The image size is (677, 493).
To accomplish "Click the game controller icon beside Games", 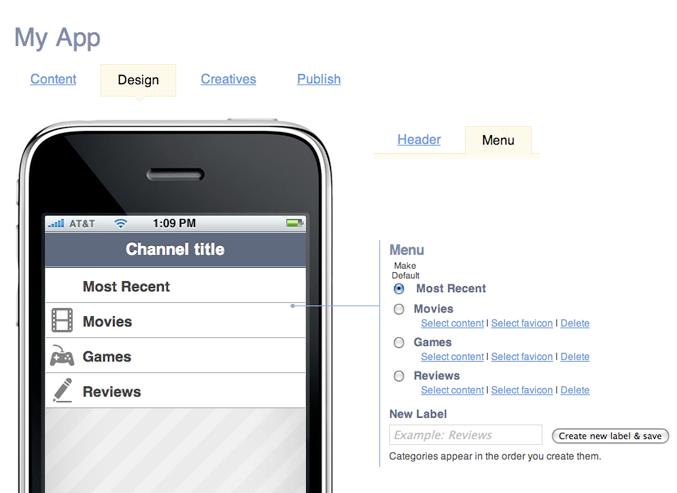I will click(x=62, y=356).
